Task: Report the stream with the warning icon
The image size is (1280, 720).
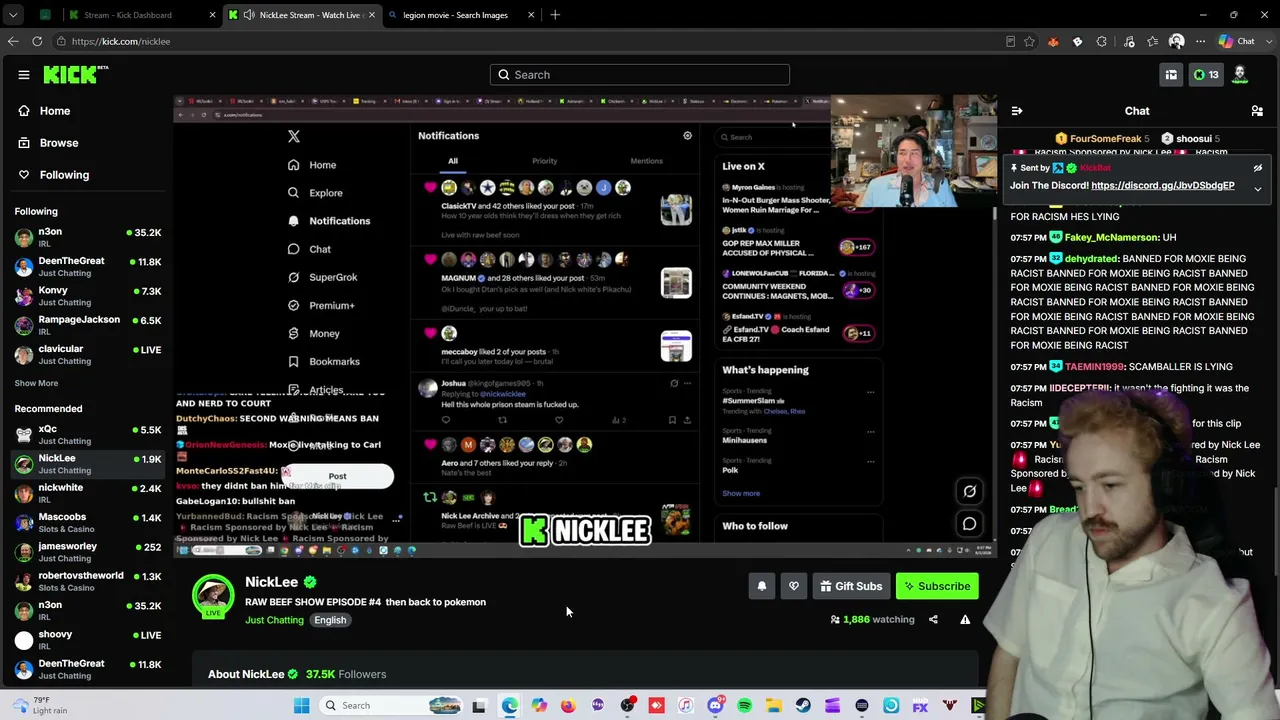Action: click(x=965, y=619)
